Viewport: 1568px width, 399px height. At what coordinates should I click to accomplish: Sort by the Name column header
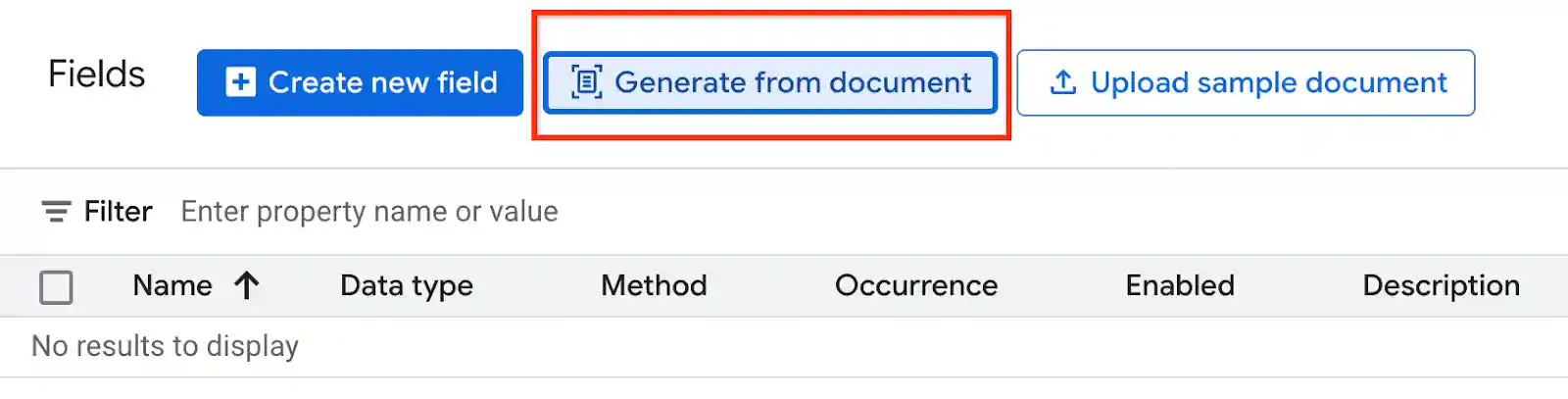point(172,286)
